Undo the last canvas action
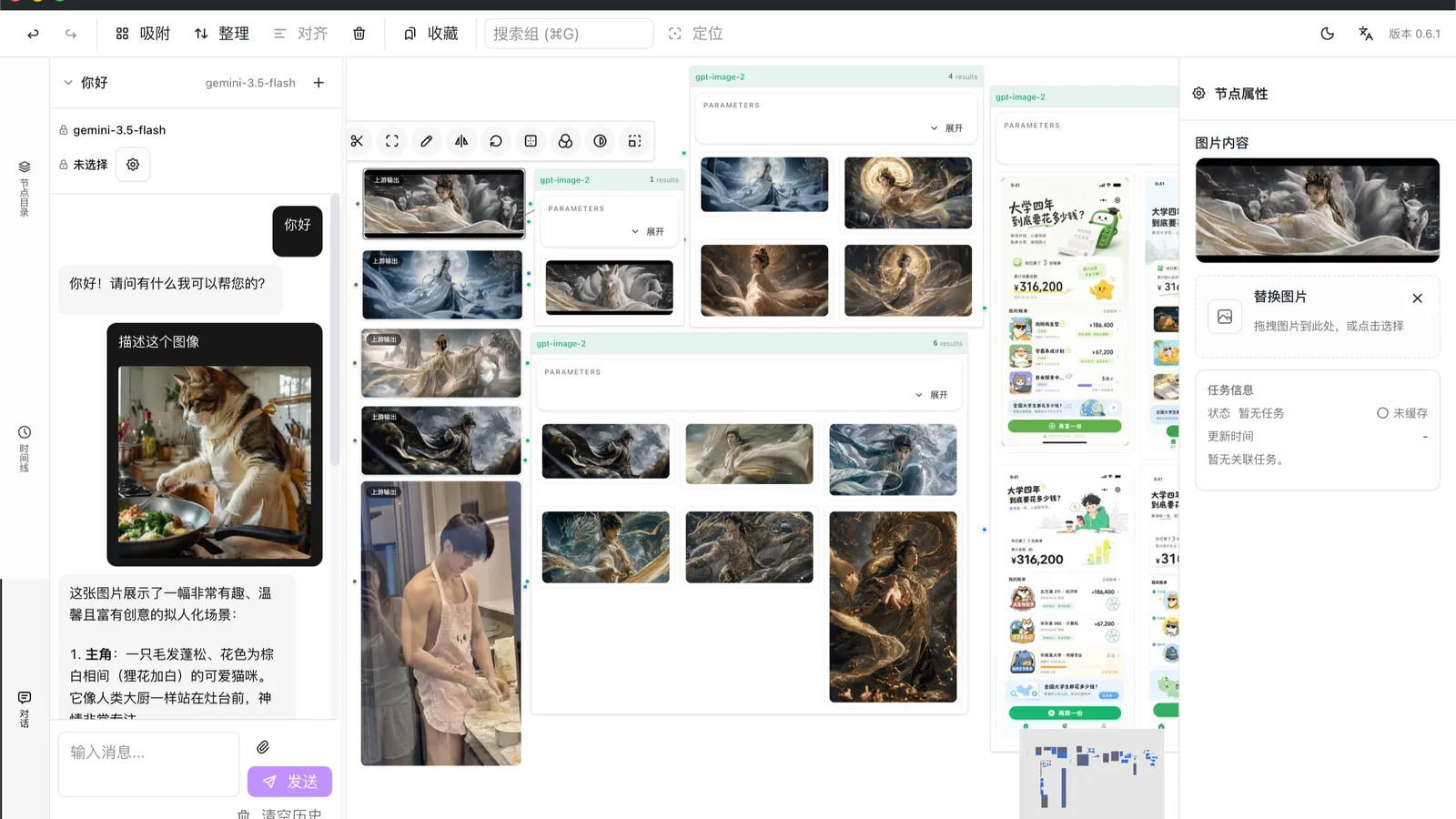This screenshot has height=819, width=1456. pos(34,34)
